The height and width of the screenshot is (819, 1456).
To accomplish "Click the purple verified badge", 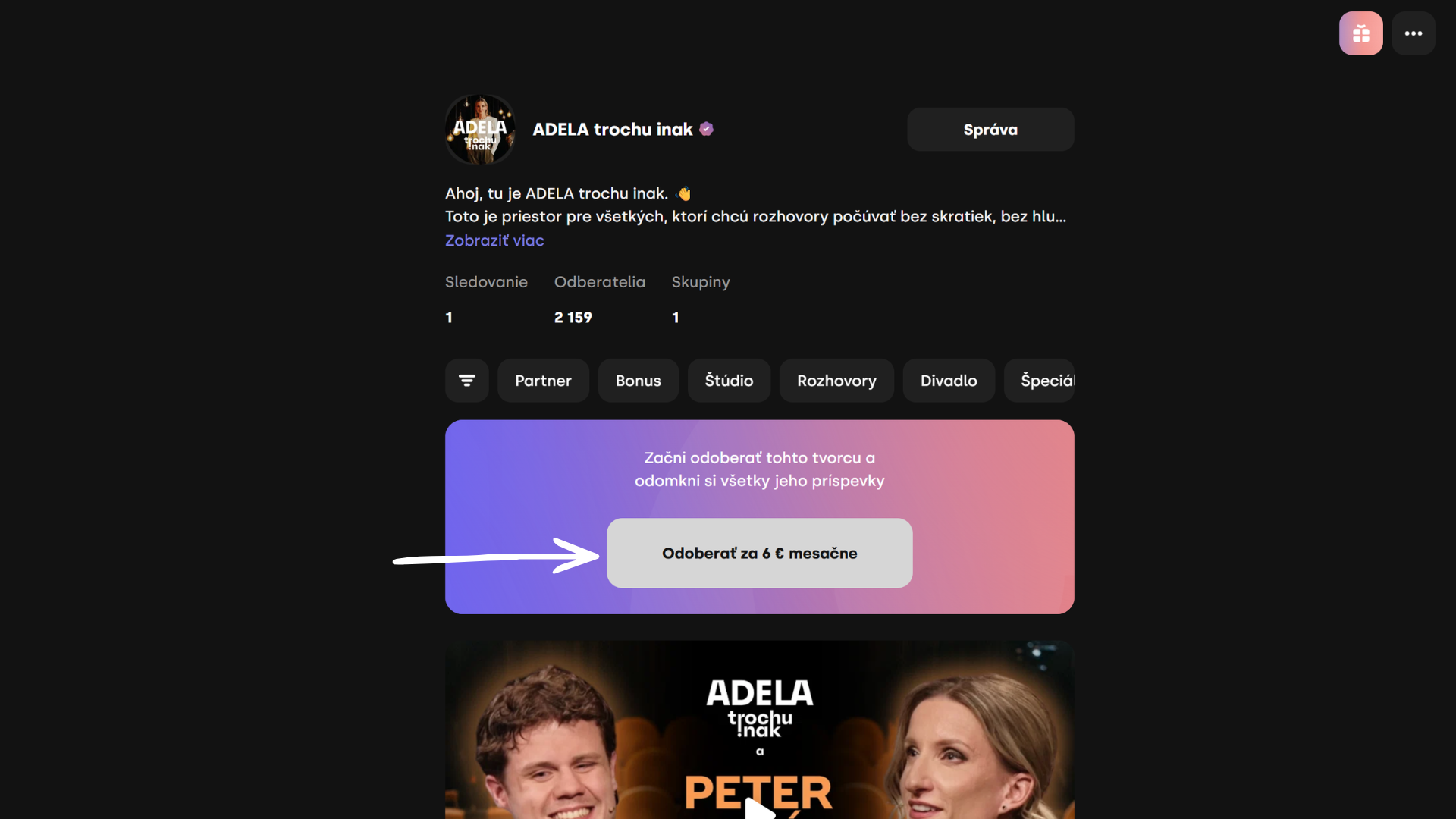I will (x=706, y=129).
